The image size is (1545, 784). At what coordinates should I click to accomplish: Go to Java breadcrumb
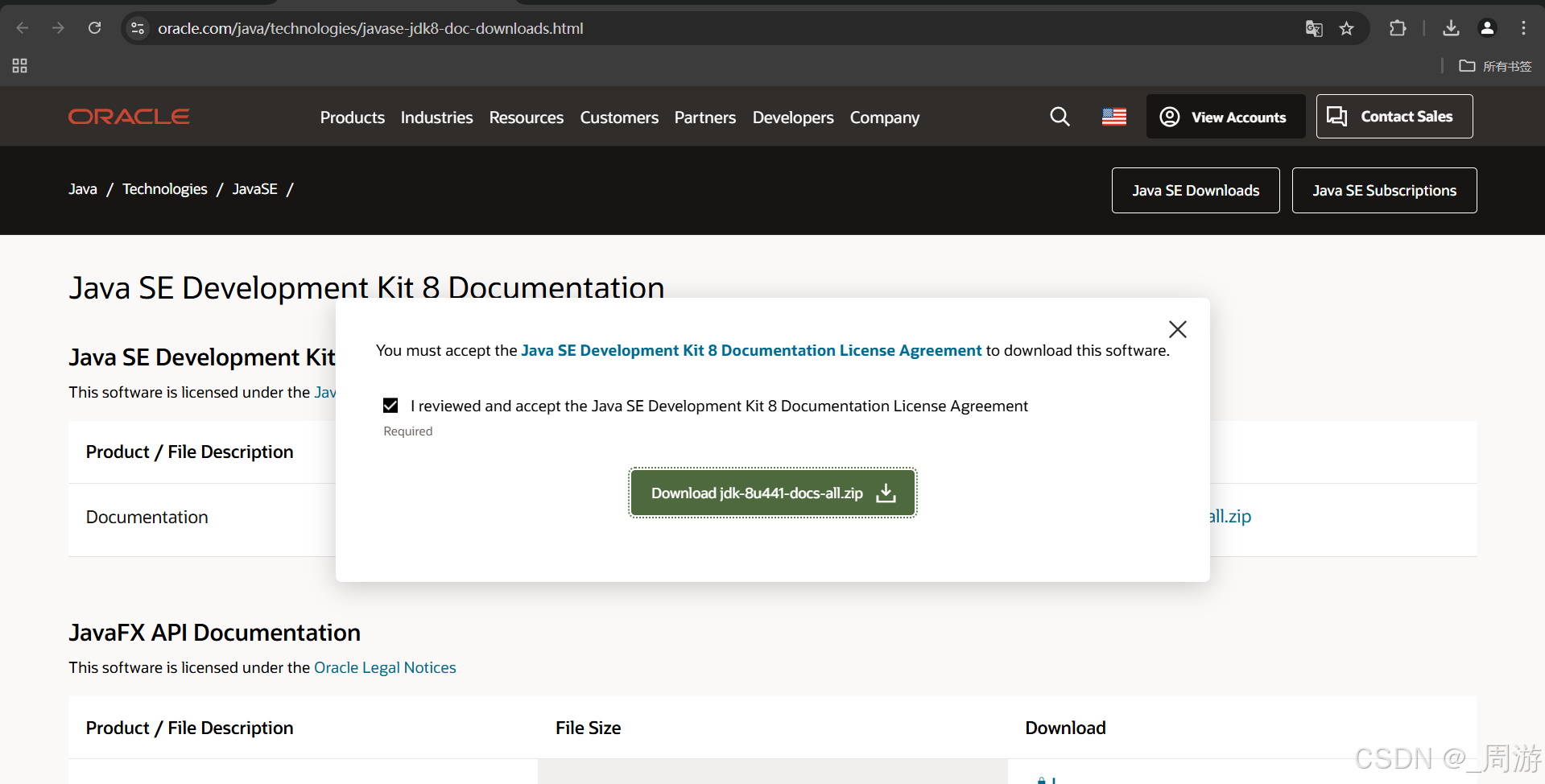(83, 189)
